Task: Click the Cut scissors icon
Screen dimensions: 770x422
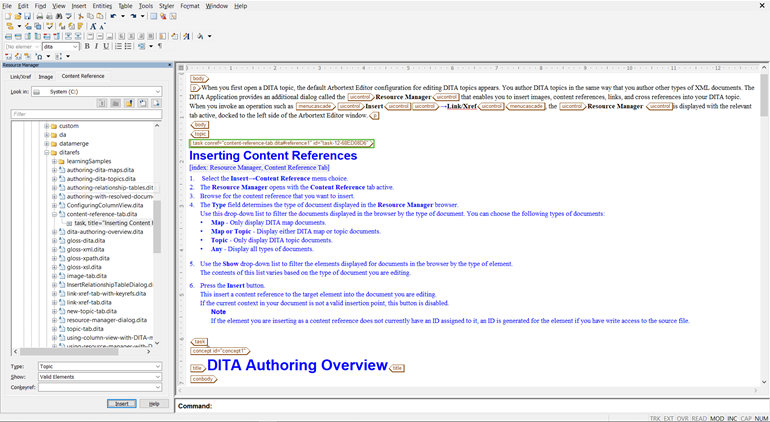Action: pyautogui.click(x=81, y=16)
